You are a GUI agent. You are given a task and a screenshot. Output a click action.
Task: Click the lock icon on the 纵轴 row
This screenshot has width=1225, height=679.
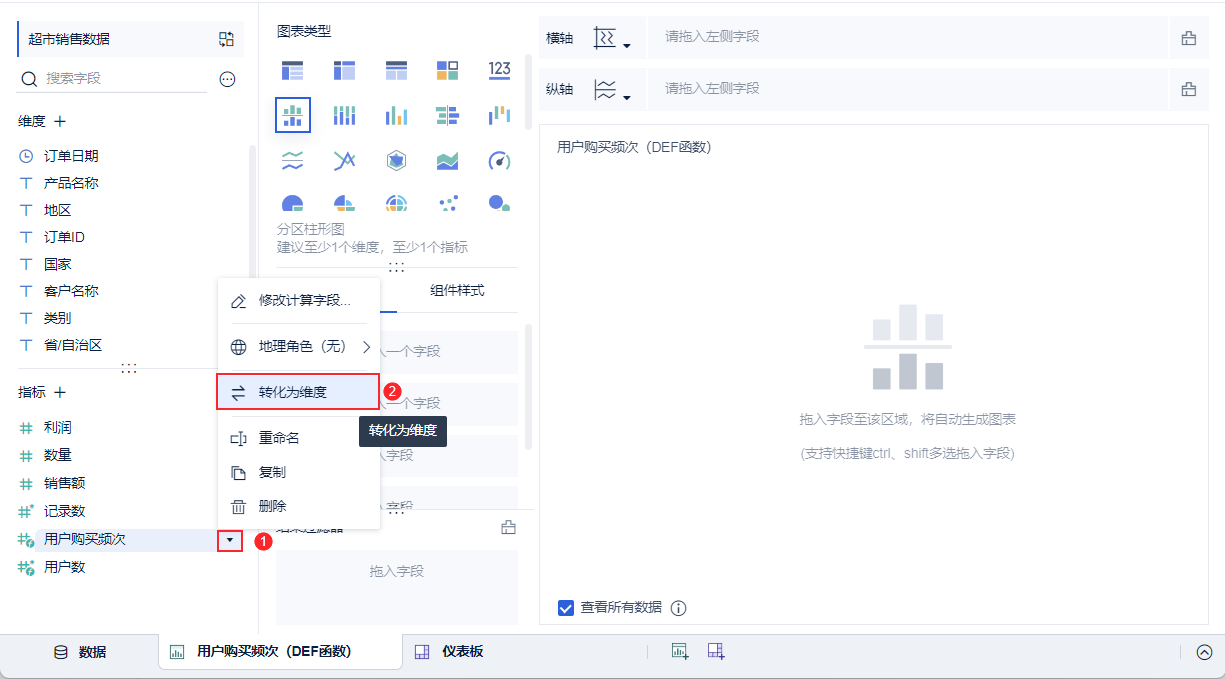1189,89
